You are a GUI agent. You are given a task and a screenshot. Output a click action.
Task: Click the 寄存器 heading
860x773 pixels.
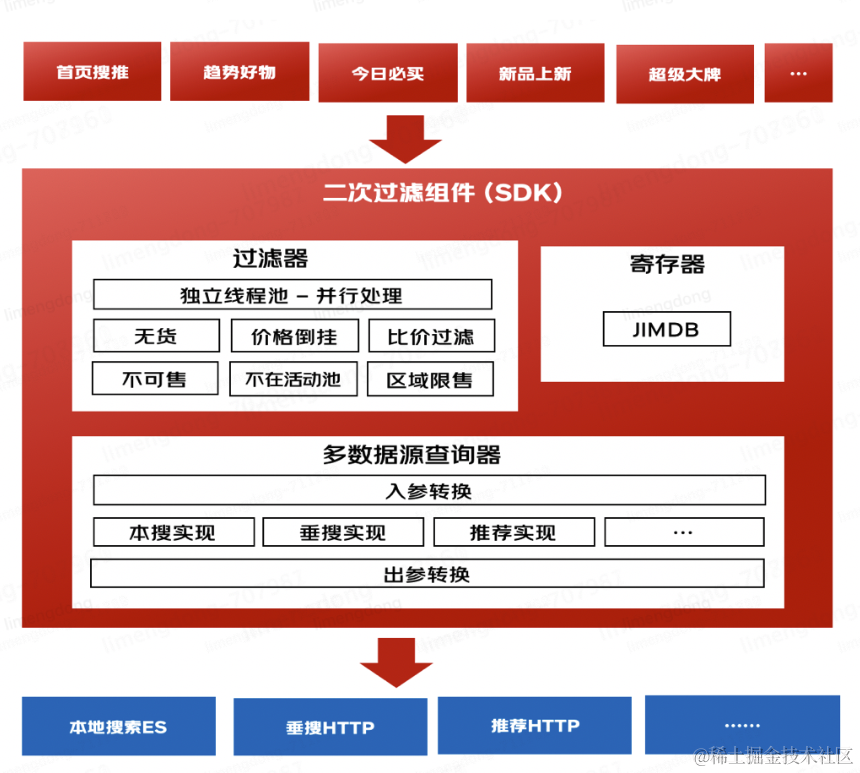pyautogui.click(x=667, y=264)
